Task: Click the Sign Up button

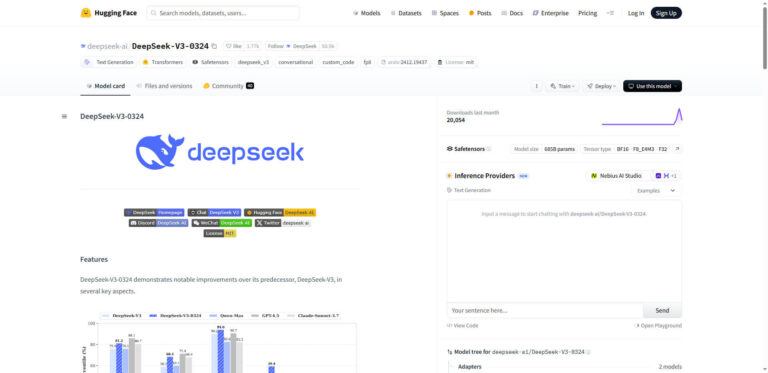Action: [x=666, y=13]
